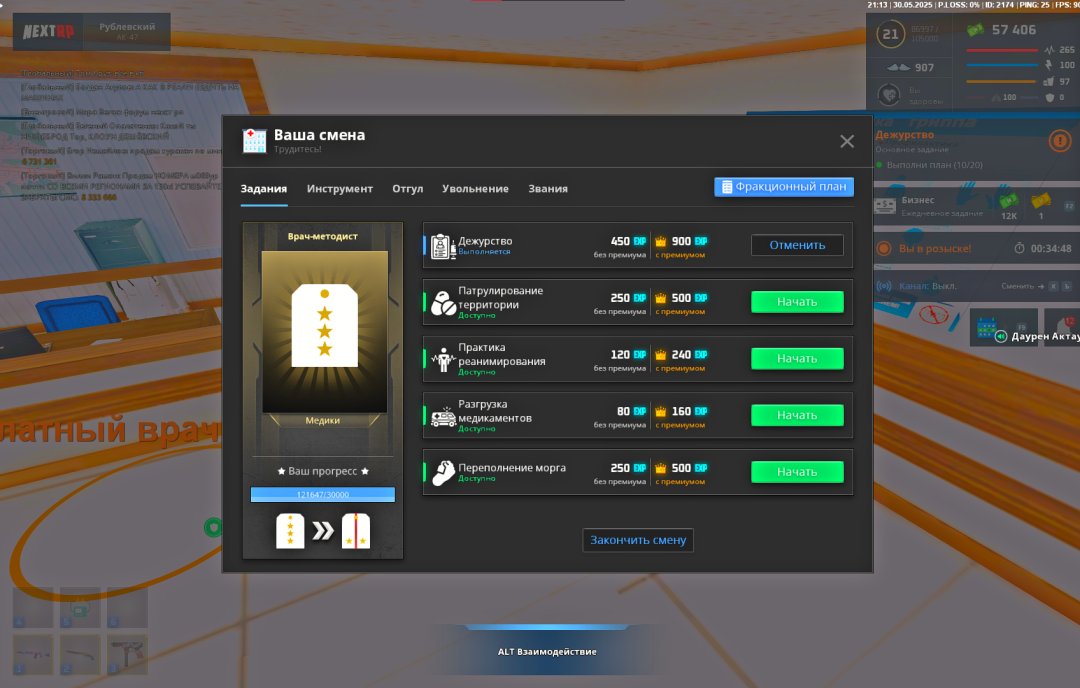Start Патрулирование территории task
Viewport: 1080px width, 688px height.
[797, 302]
